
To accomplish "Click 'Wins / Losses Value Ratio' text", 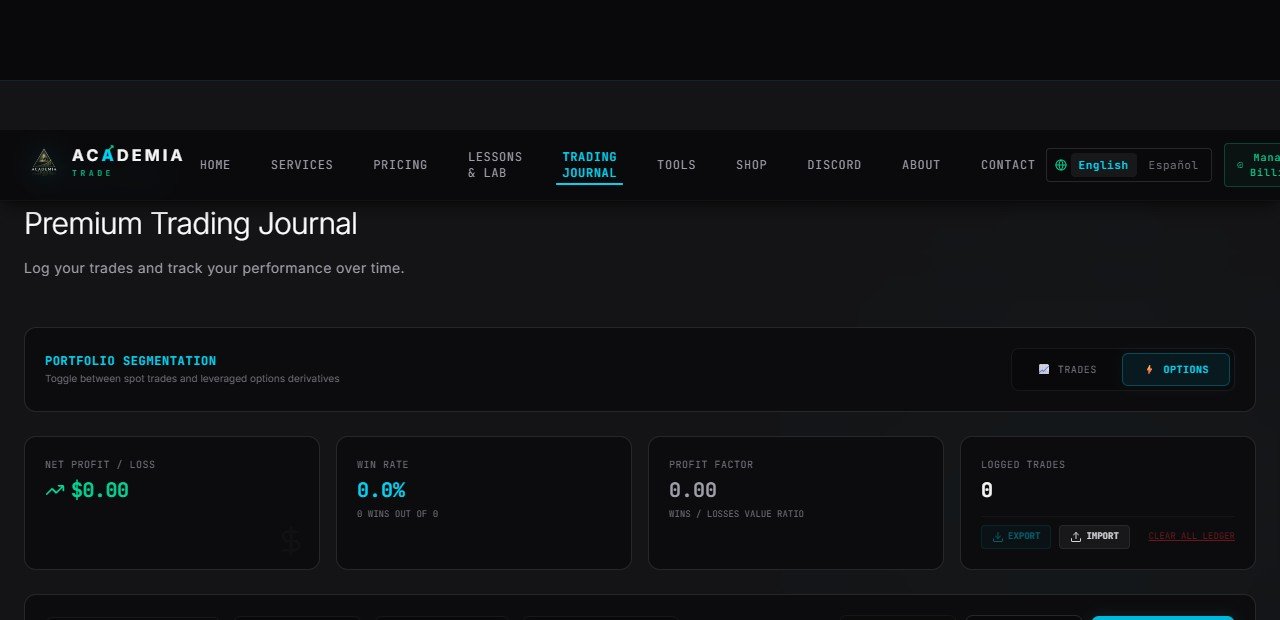I will (x=736, y=514).
